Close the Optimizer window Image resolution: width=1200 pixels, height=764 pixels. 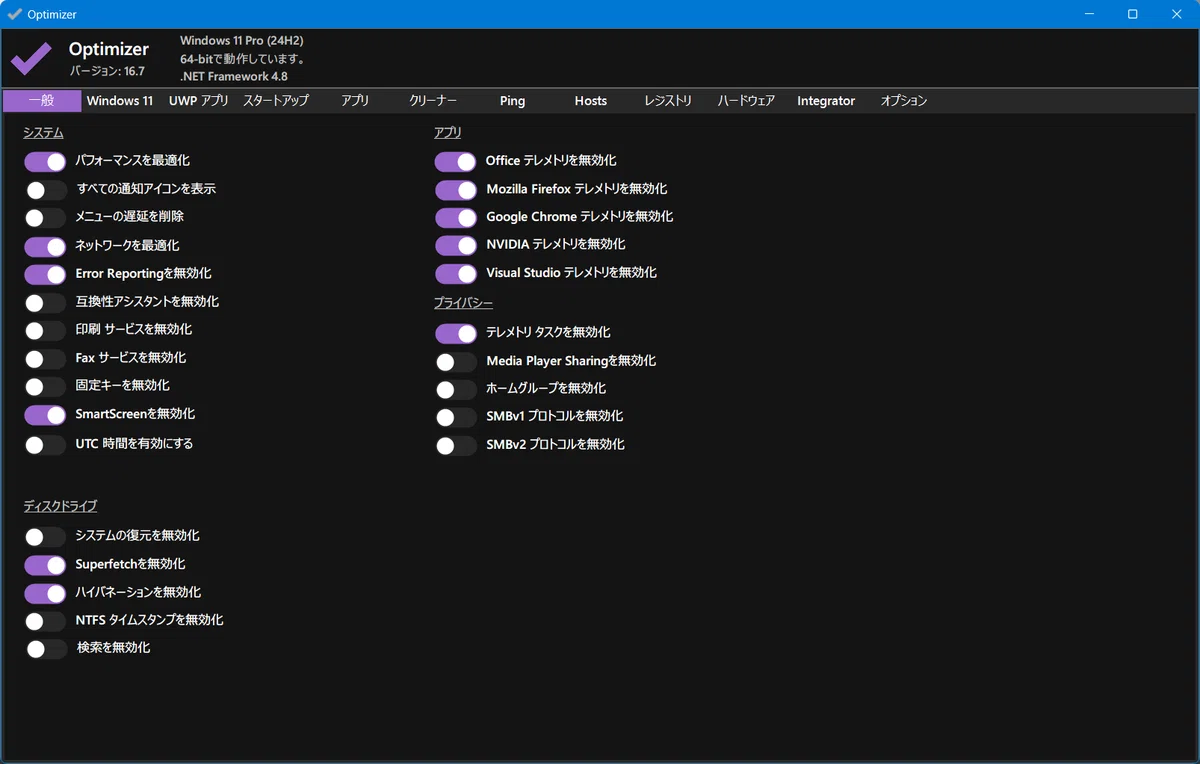1177,14
